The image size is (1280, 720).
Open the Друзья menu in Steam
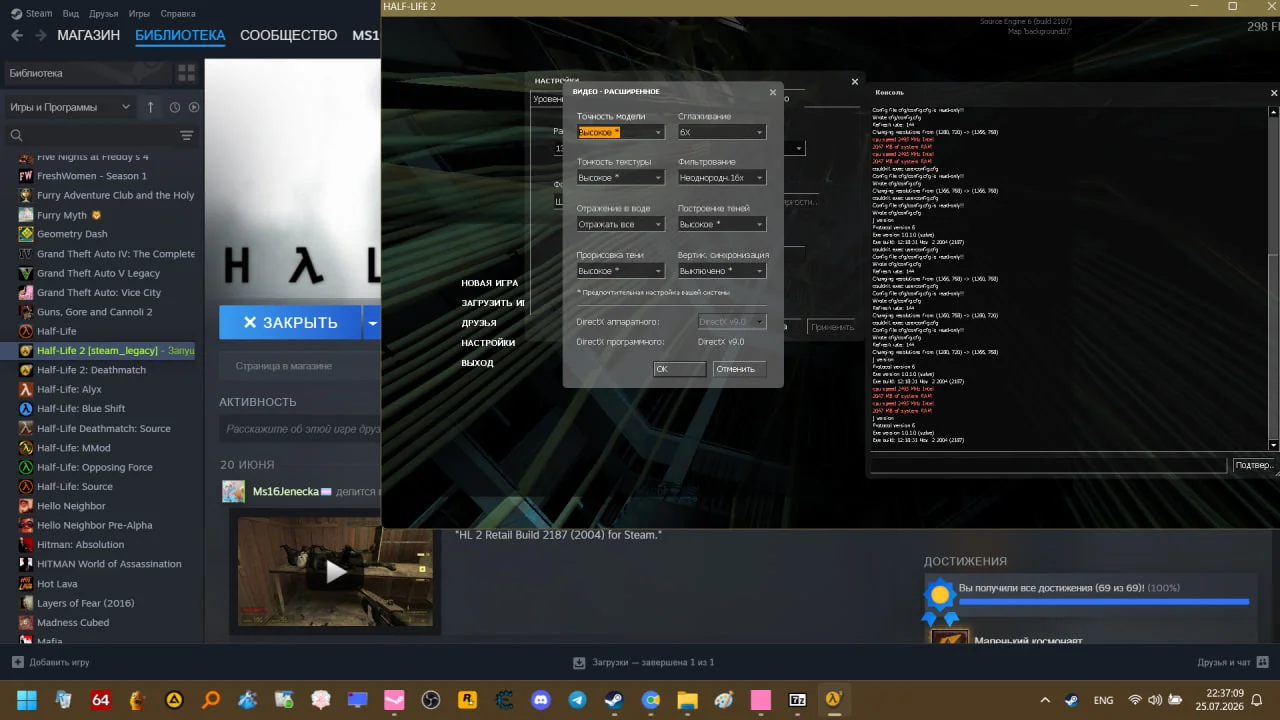103,14
